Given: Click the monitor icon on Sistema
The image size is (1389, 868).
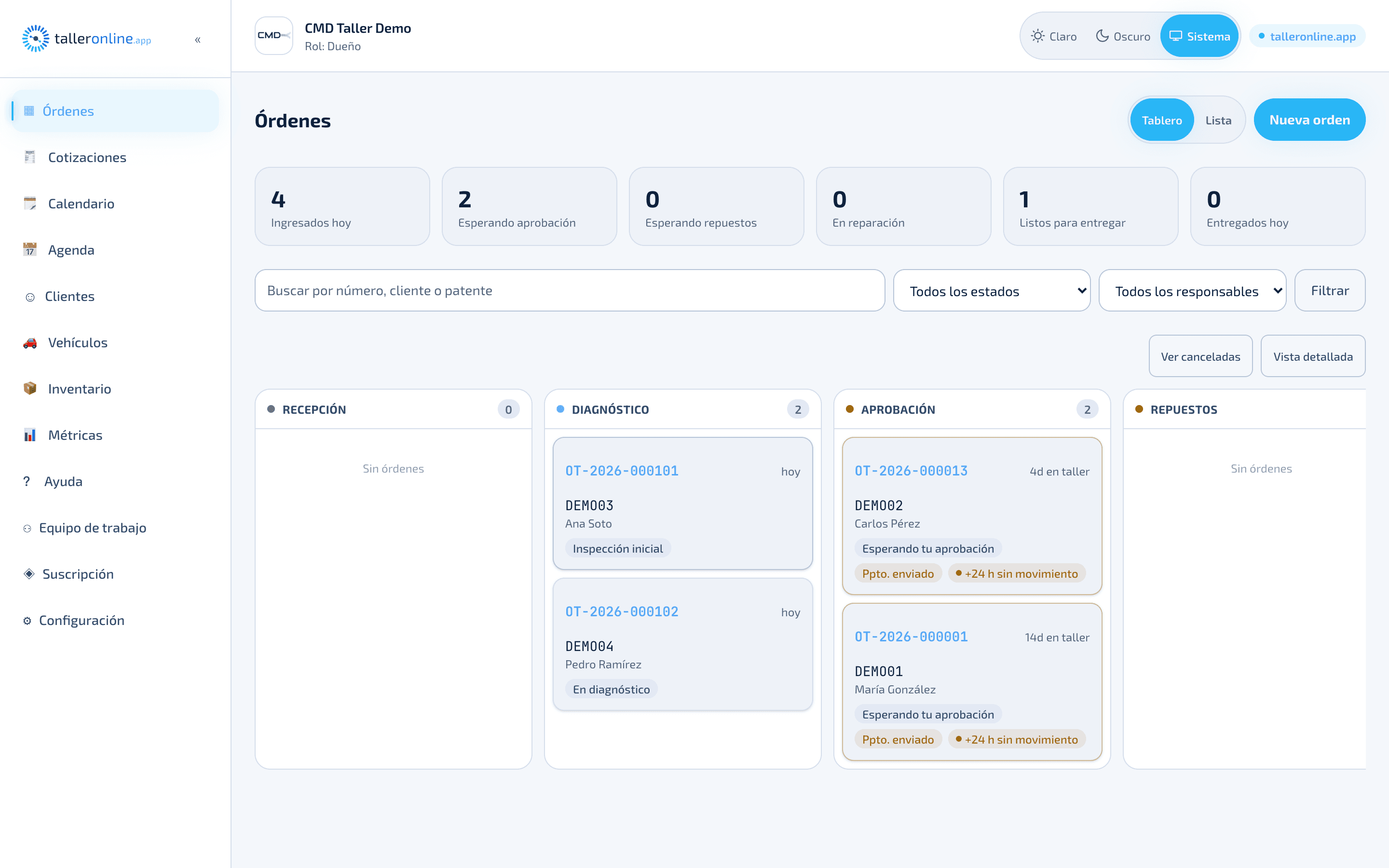Looking at the screenshot, I should (x=1175, y=36).
